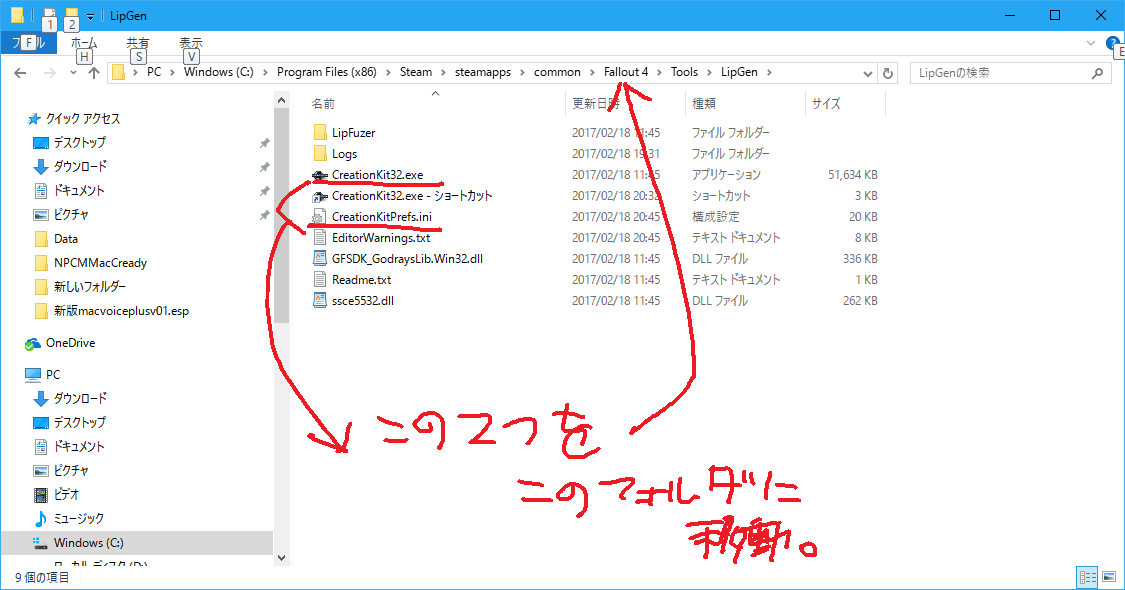
Task: Select PC in the navigation pane
Action: [52, 374]
